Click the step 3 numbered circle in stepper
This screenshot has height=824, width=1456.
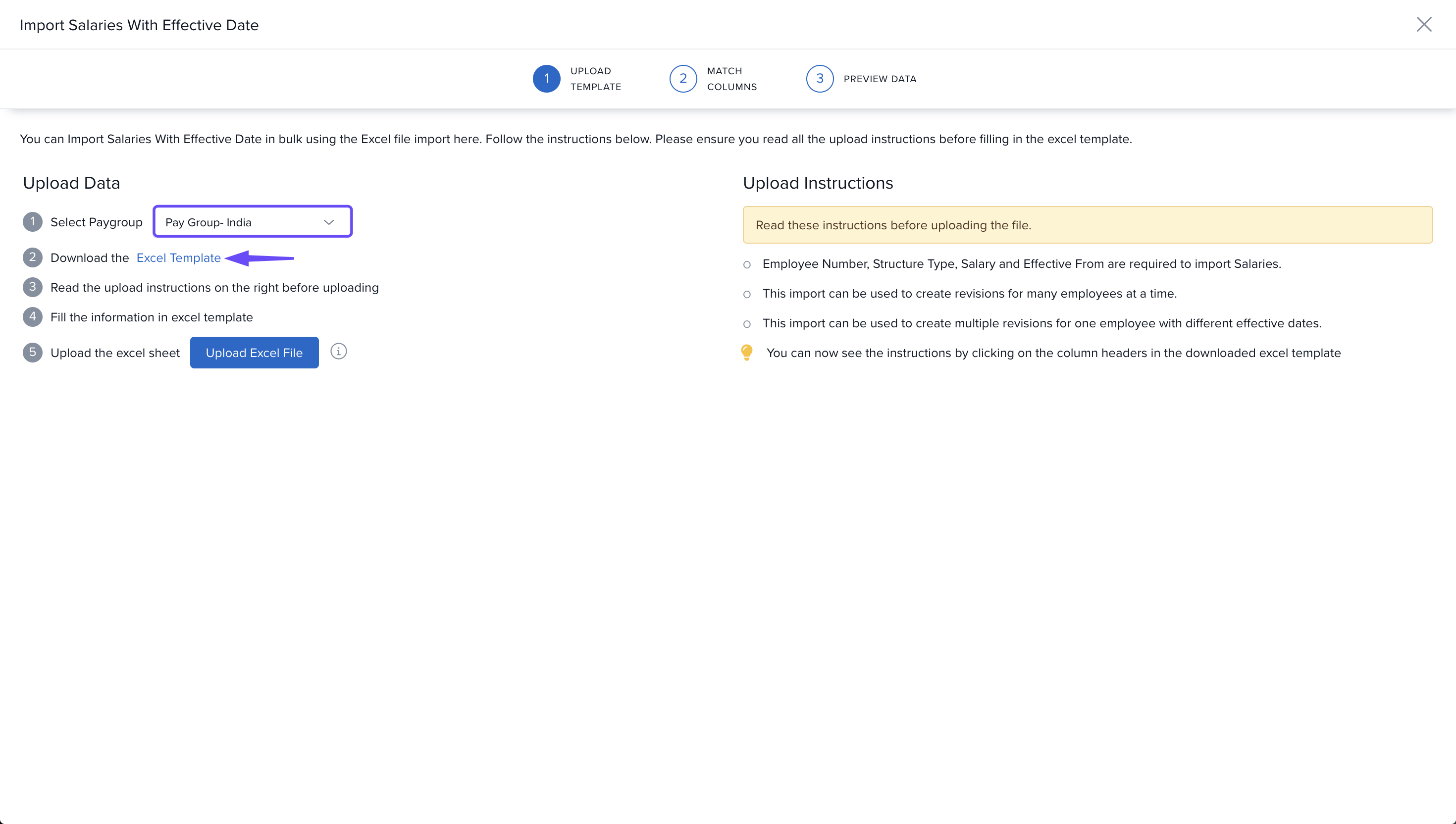point(820,79)
